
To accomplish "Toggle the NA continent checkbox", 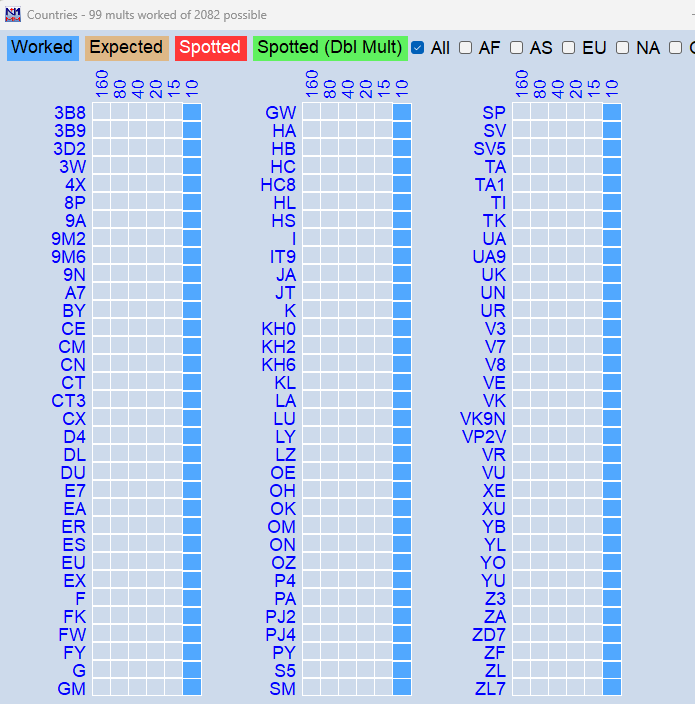I will click(622, 47).
